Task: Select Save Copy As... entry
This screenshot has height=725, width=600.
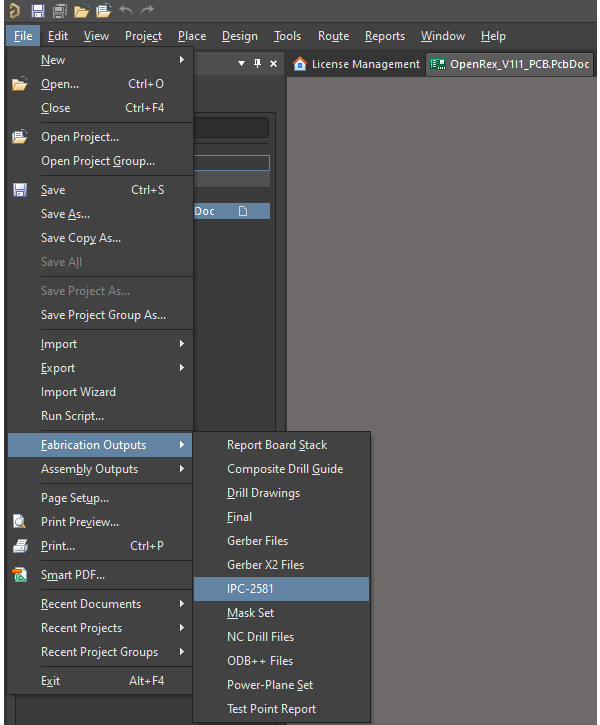Action: click(x=100, y=238)
